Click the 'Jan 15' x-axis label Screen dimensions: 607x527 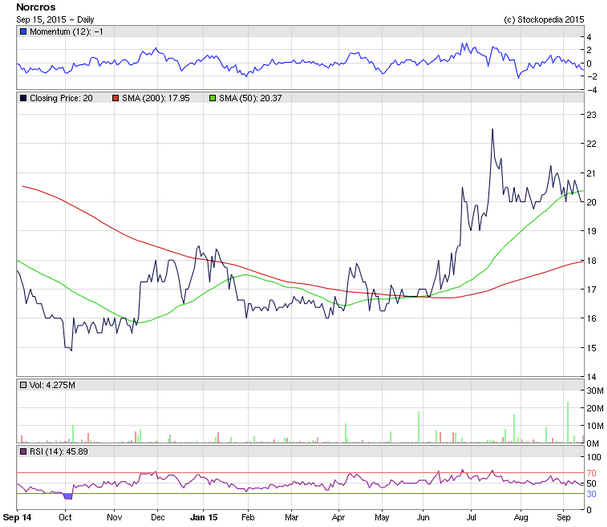click(204, 518)
